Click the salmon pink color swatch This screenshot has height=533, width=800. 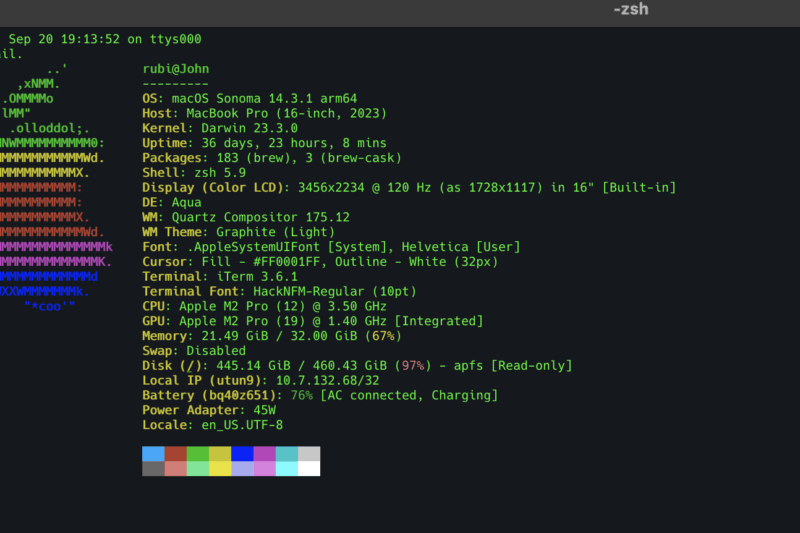pyautogui.click(x=176, y=468)
